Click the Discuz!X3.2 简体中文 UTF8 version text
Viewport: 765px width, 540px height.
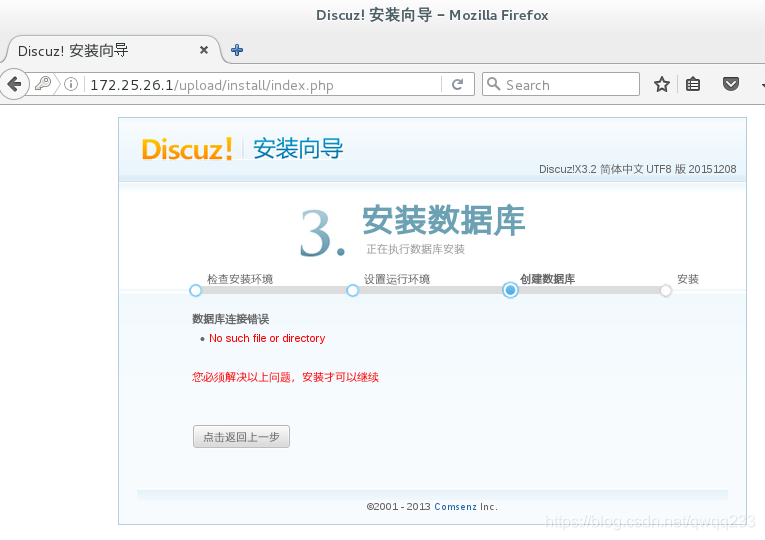pyautogui.click(x=638, y=169)
